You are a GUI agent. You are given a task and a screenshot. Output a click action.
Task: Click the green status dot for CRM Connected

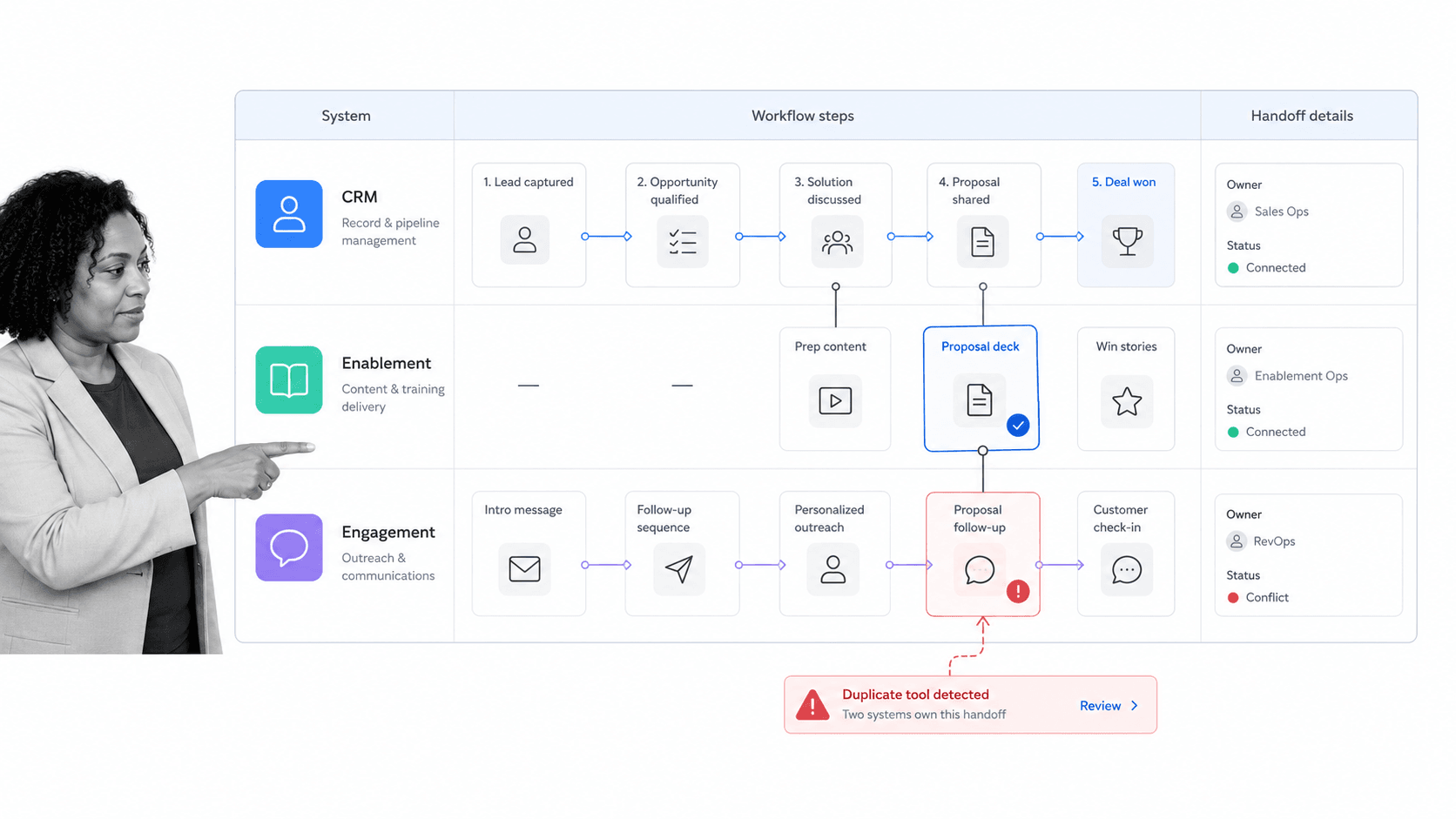(1233, 268)
